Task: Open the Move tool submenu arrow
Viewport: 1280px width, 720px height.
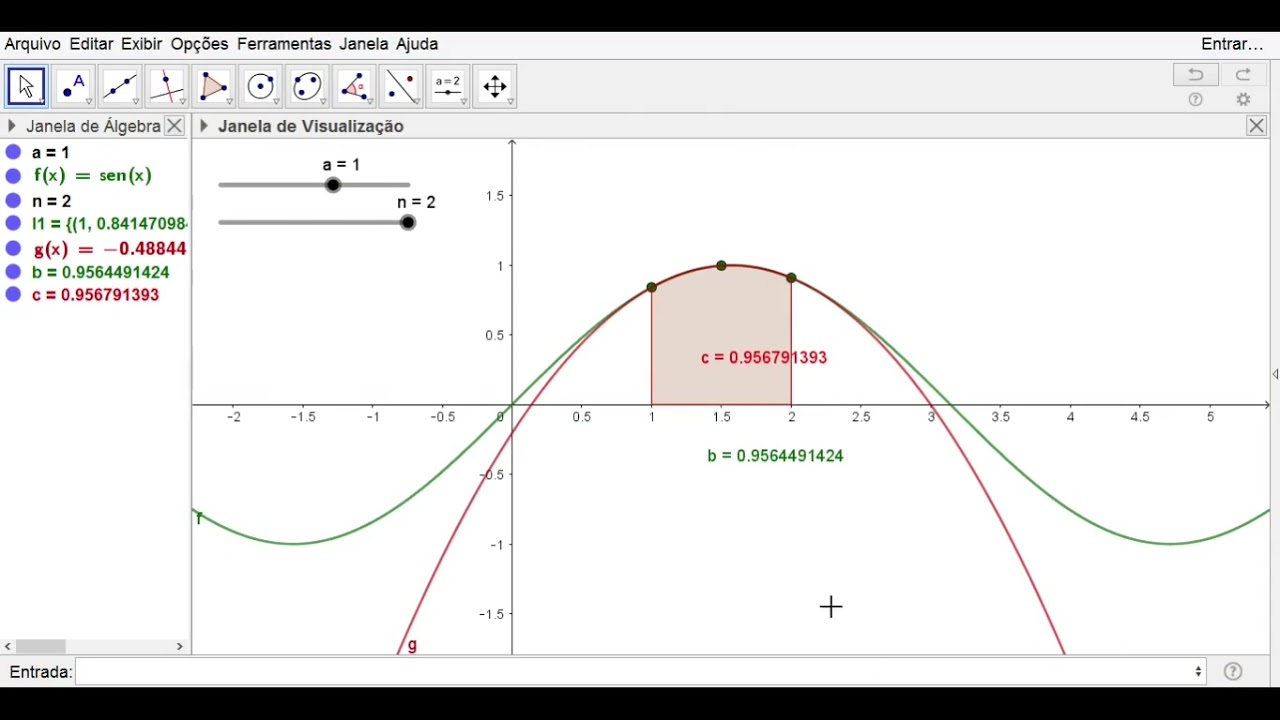Action: click(x=42, y=102)
